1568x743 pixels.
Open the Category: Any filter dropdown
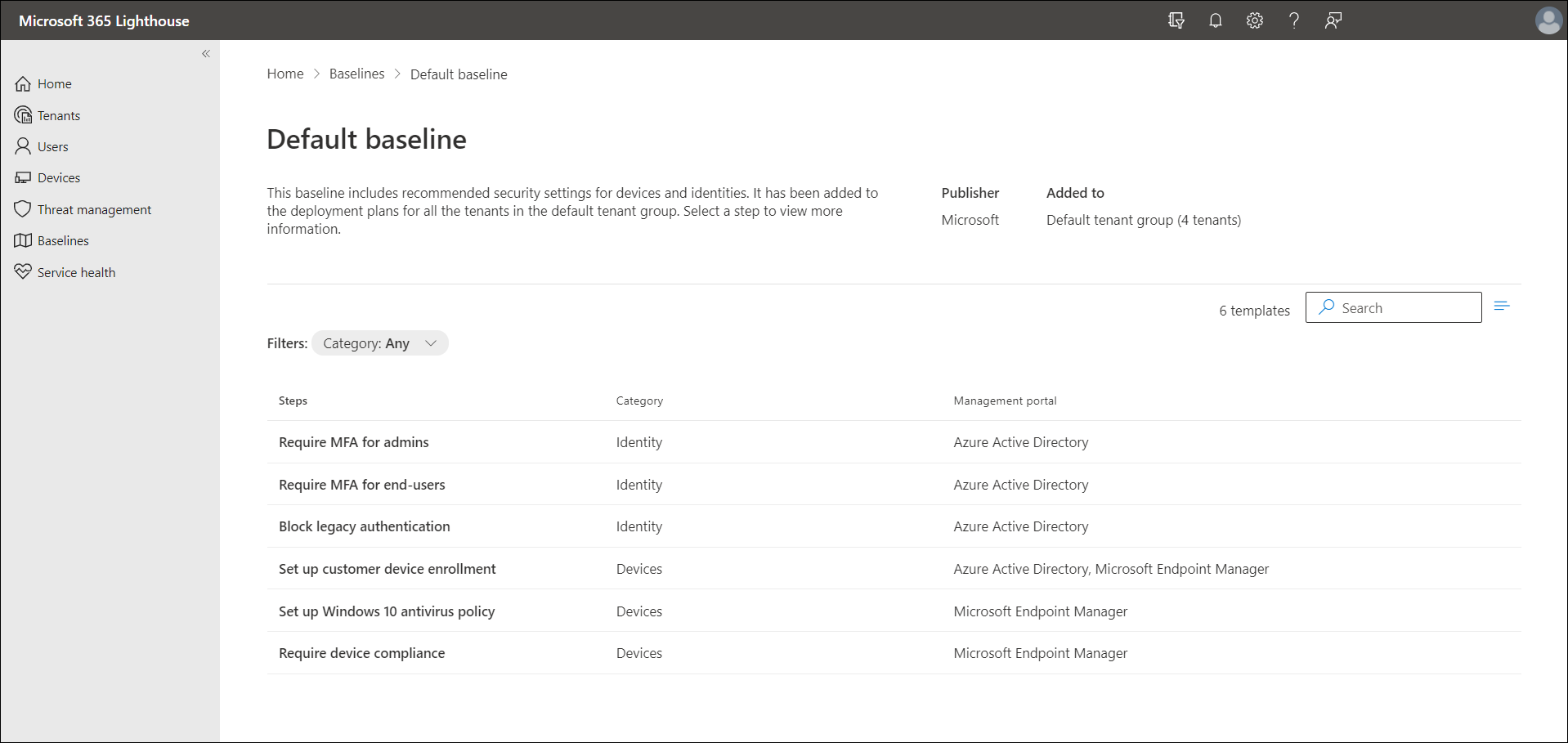click(x=380, y=343)
